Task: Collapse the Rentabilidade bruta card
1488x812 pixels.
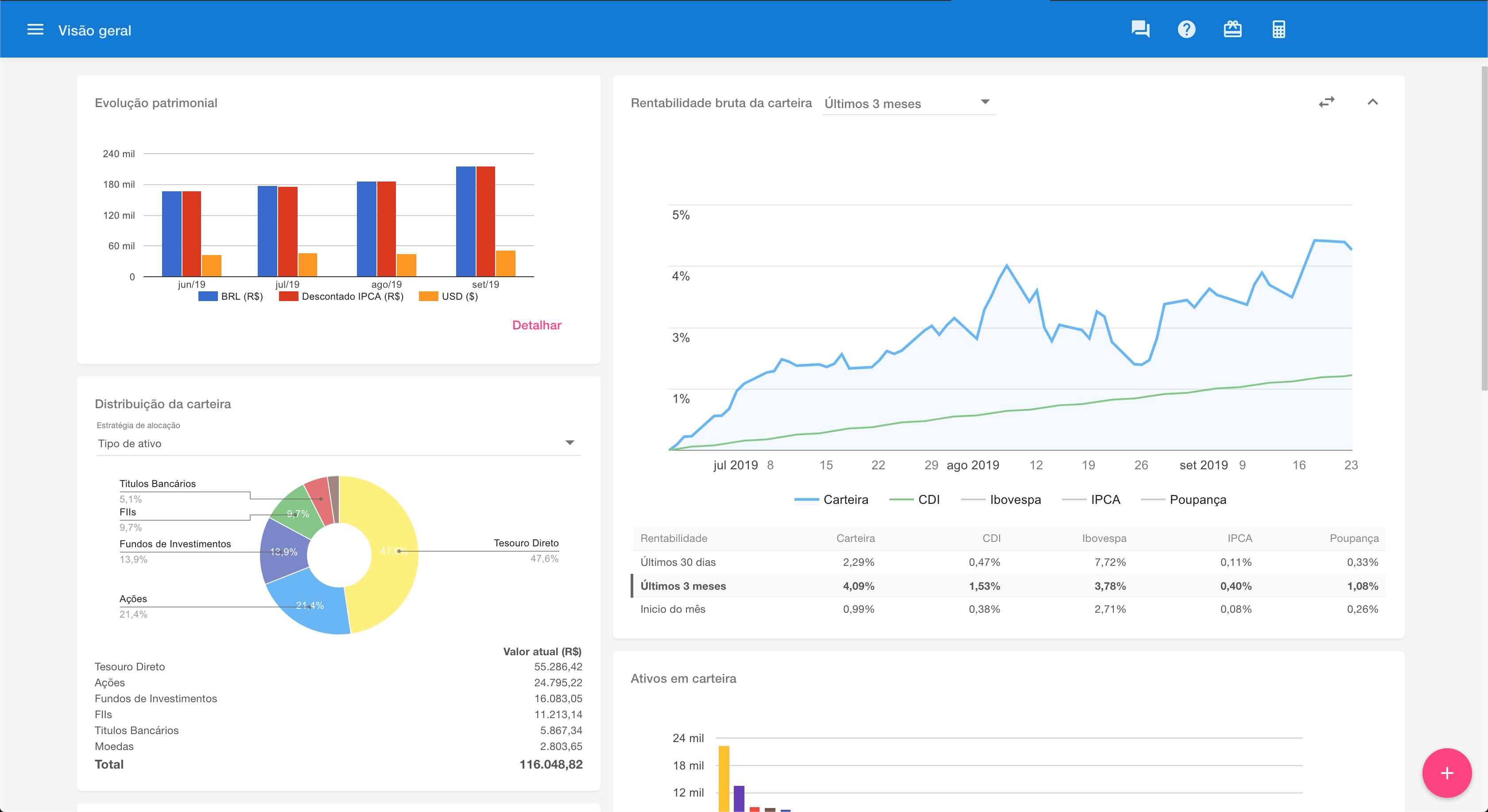Action: click(1372, 102)
